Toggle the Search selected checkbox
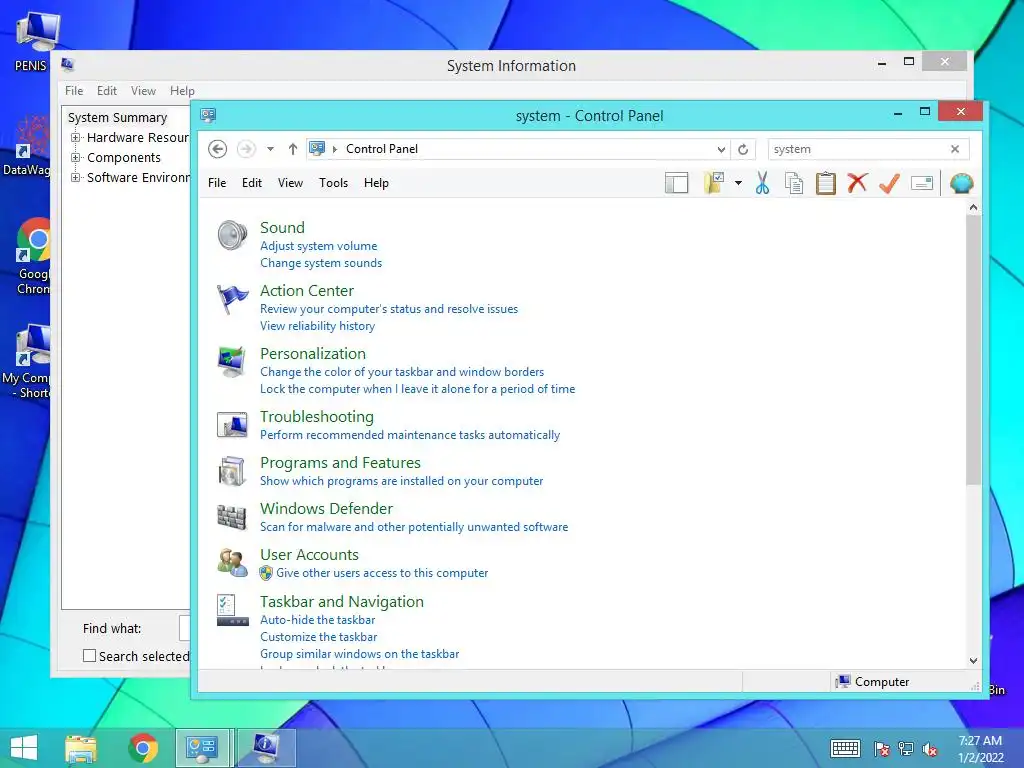1024x768 pixels. (89, 656)
